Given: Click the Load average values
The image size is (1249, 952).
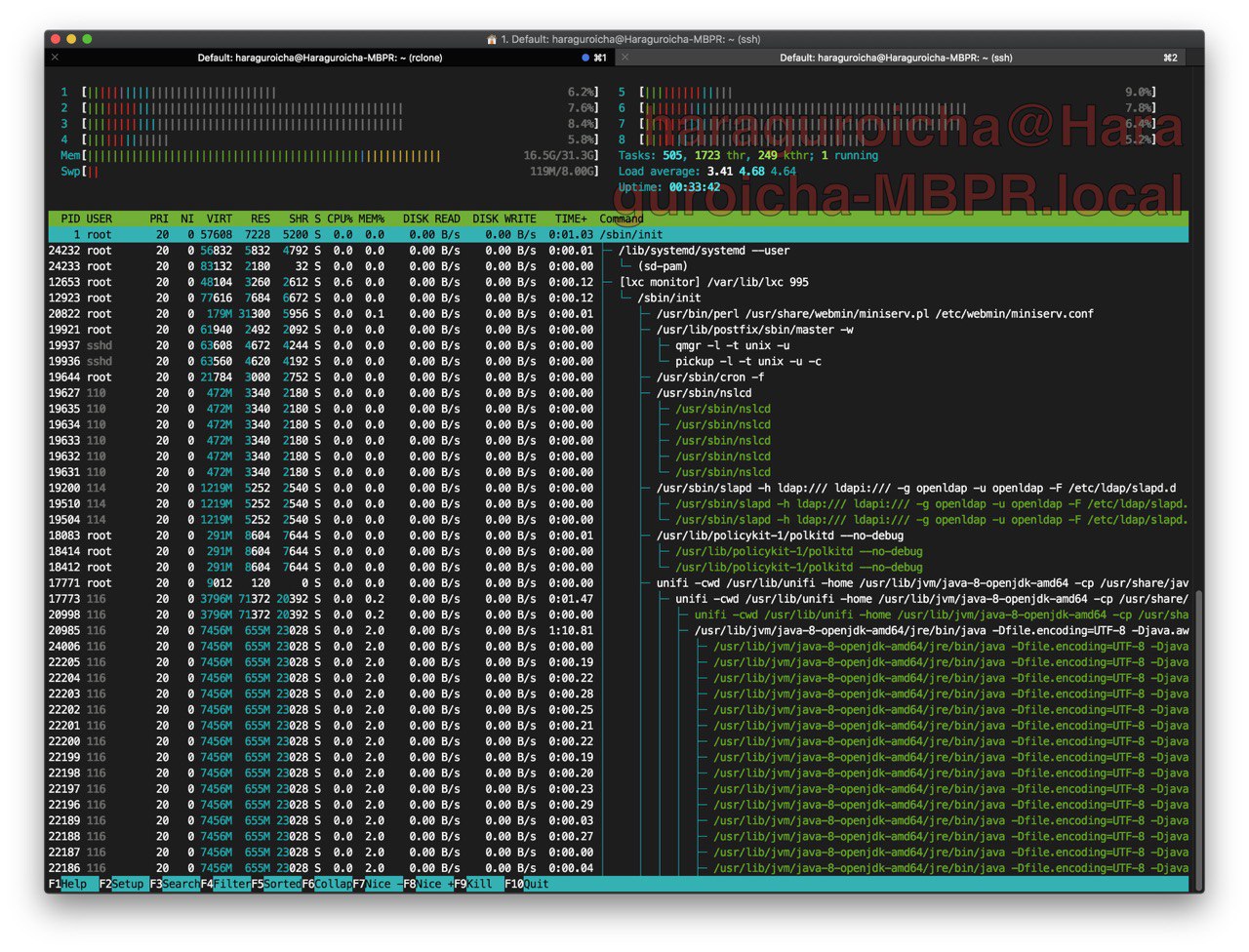Looking at the screenshot, I should click(x=751, y=171).
